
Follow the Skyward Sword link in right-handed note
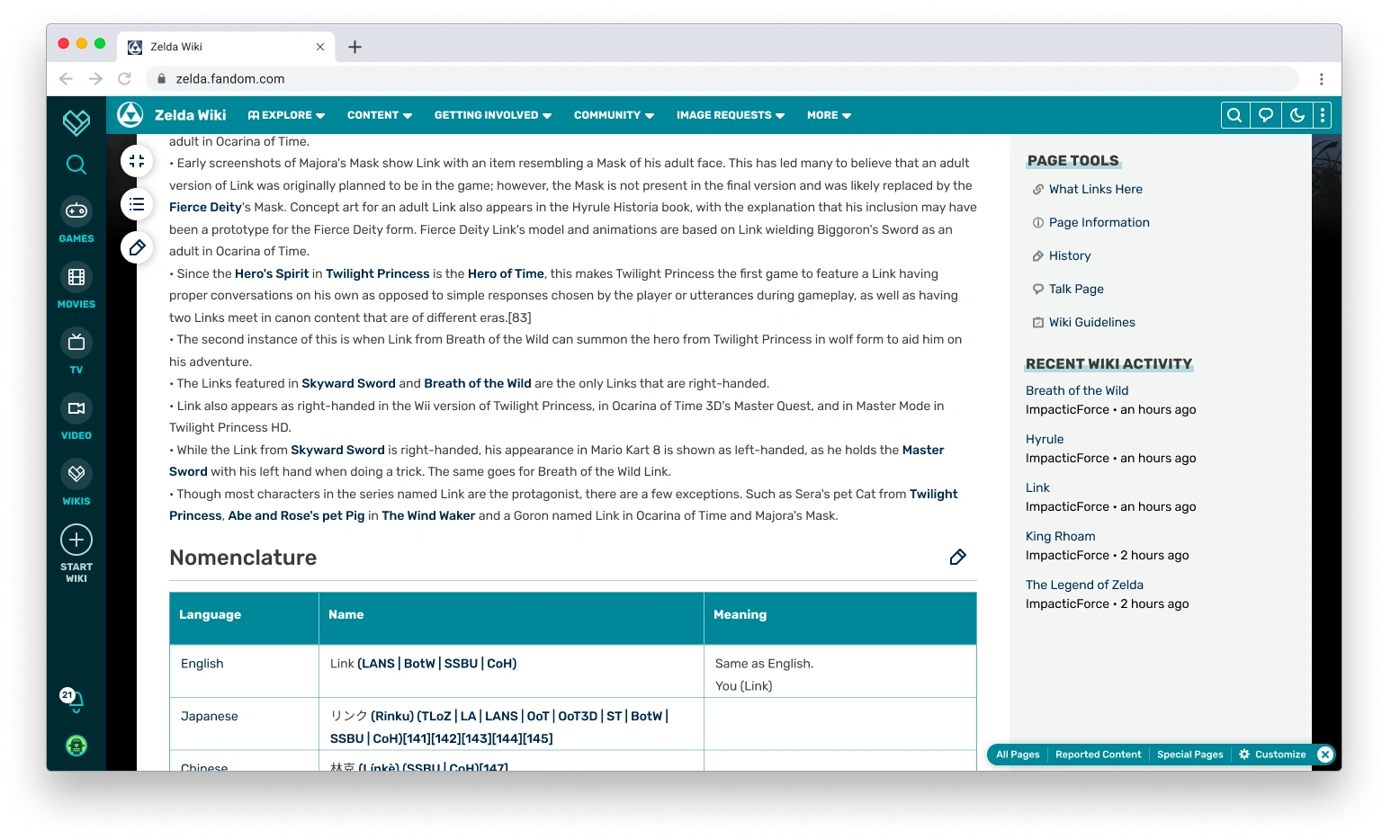click(348, 383)
